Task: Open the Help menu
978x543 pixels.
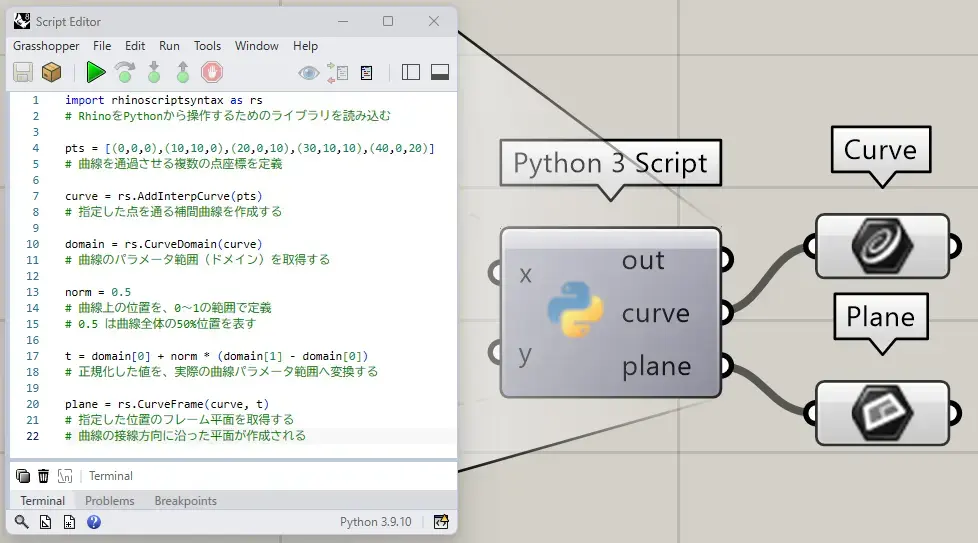Action: [306, 46]
